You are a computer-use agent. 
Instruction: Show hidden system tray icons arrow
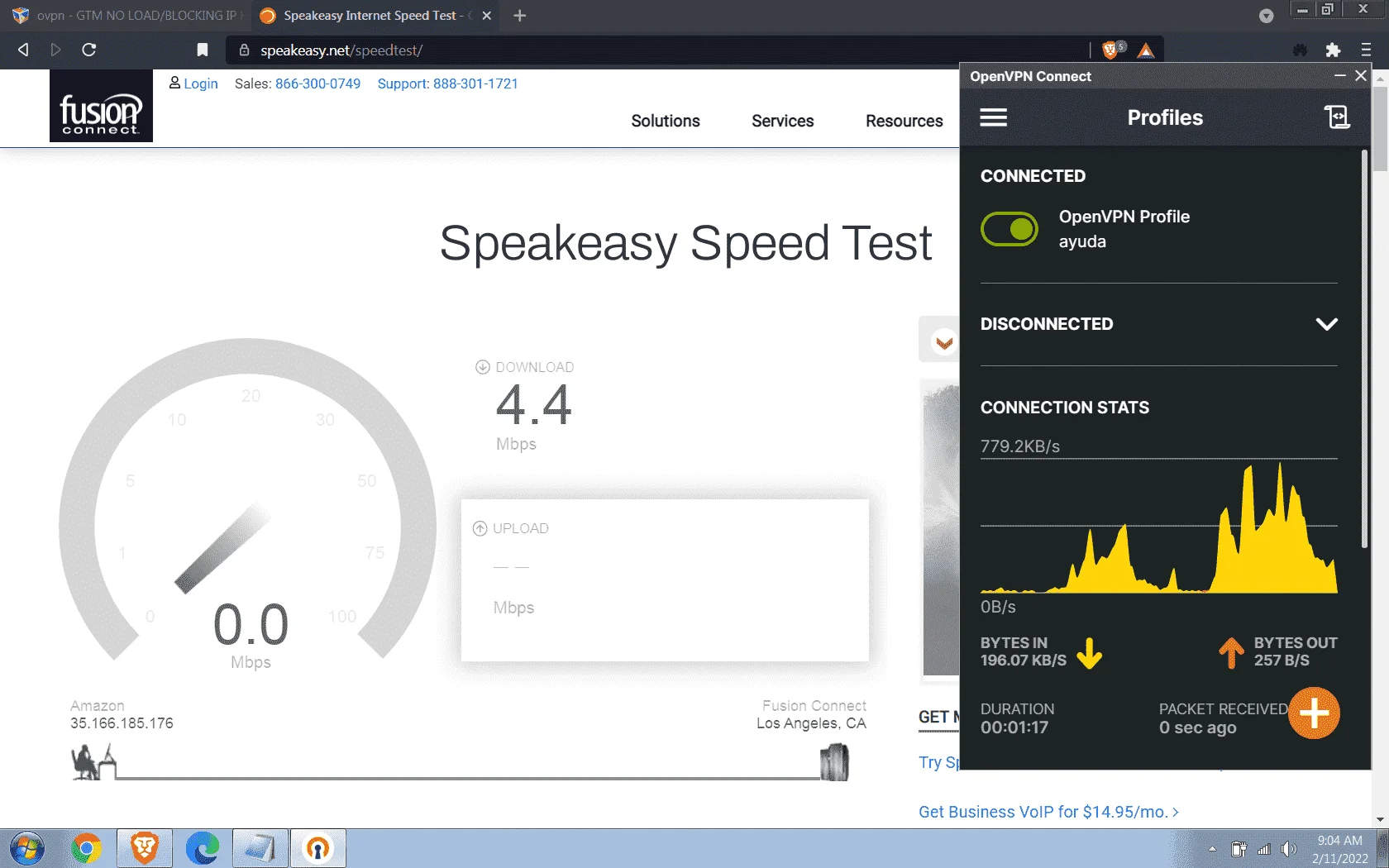1212,849
